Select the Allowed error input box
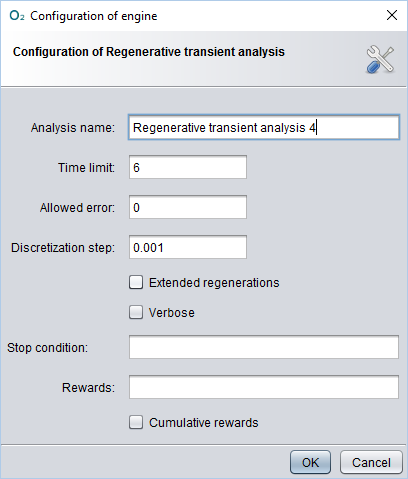 click(188, 207)
